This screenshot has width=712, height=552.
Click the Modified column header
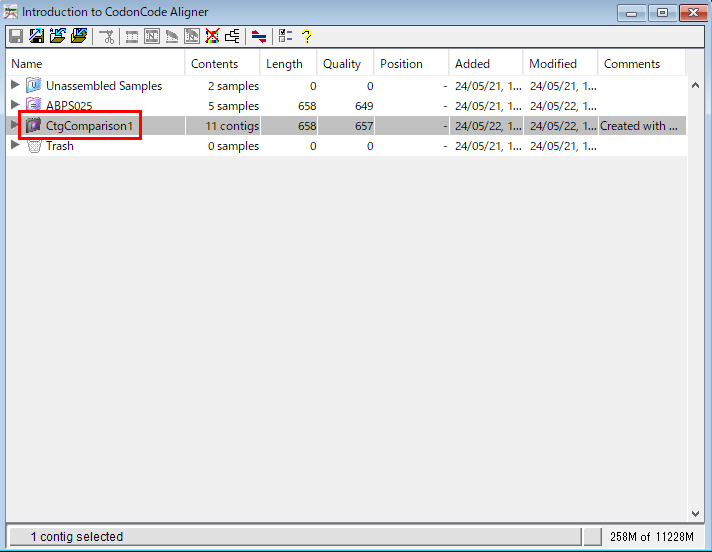(x=560, y=64)
